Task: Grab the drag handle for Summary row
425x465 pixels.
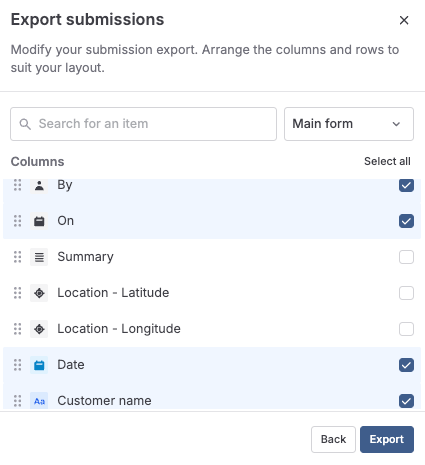Action: 17,257
